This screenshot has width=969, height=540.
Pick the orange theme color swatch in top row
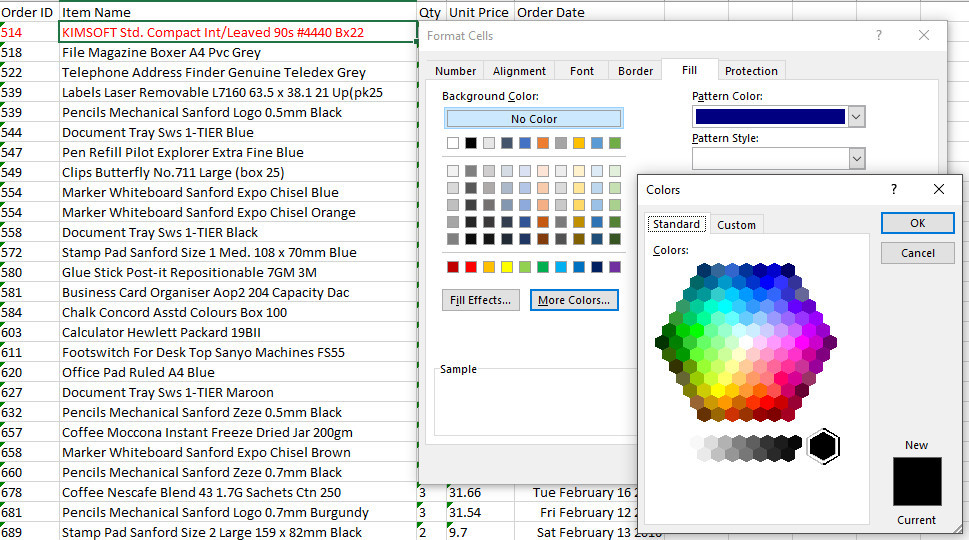coord(543,143)
